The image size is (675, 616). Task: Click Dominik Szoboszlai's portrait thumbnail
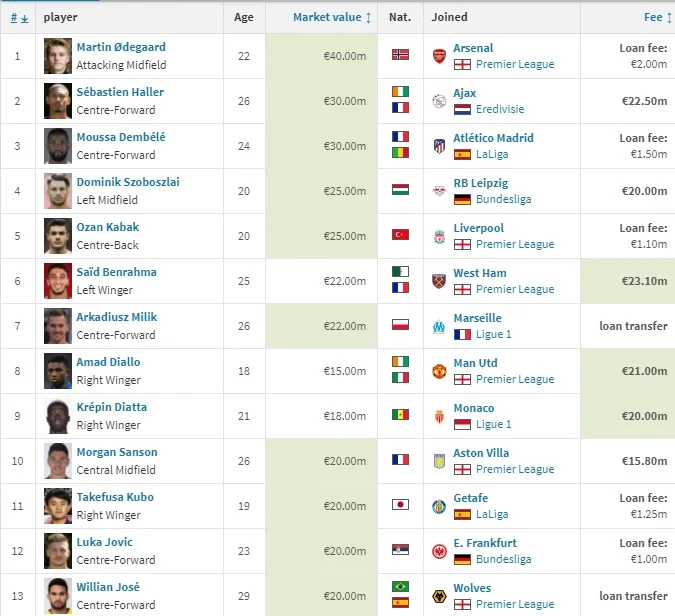click(58, 191)
